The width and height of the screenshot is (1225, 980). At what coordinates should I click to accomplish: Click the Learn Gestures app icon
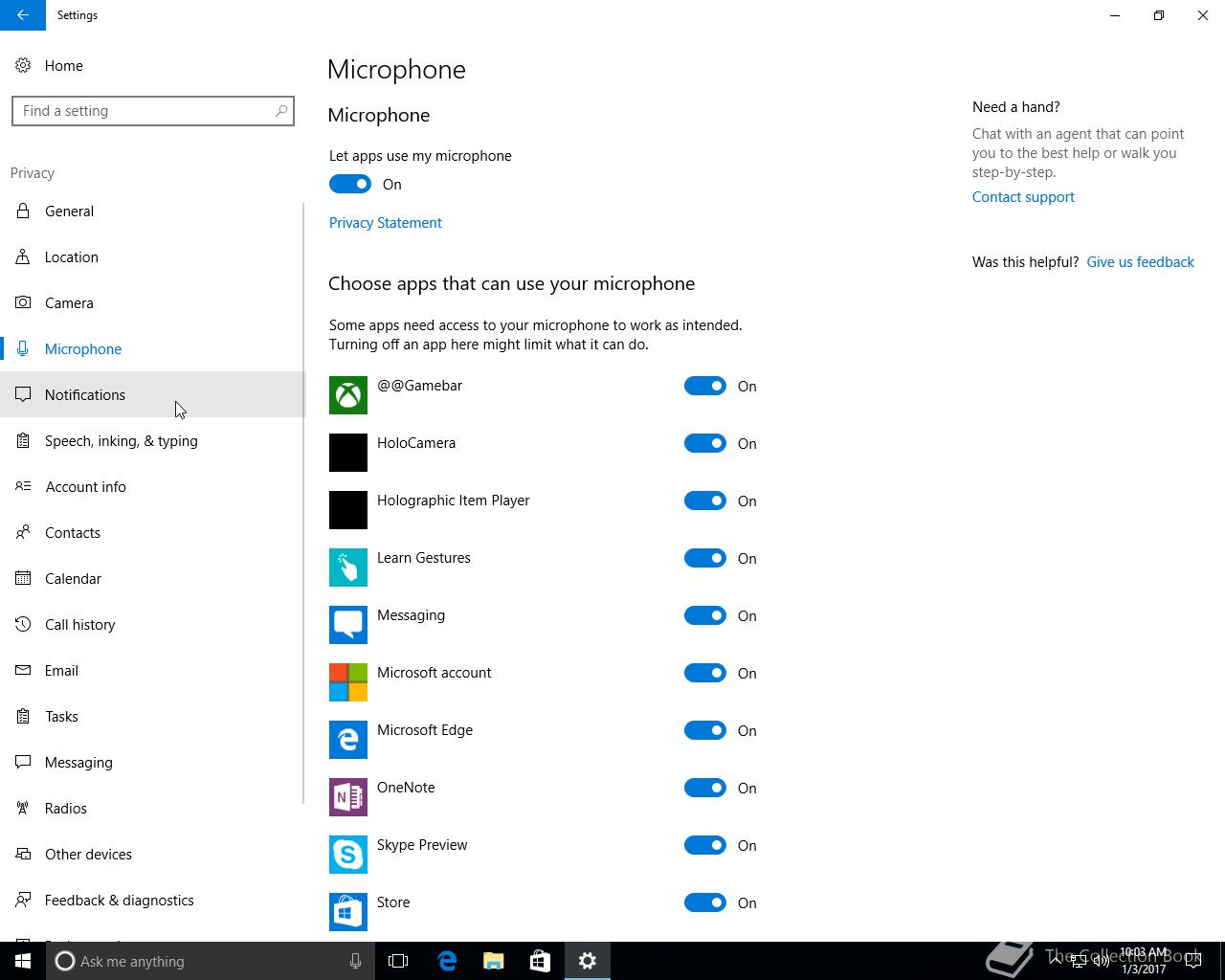348,568
